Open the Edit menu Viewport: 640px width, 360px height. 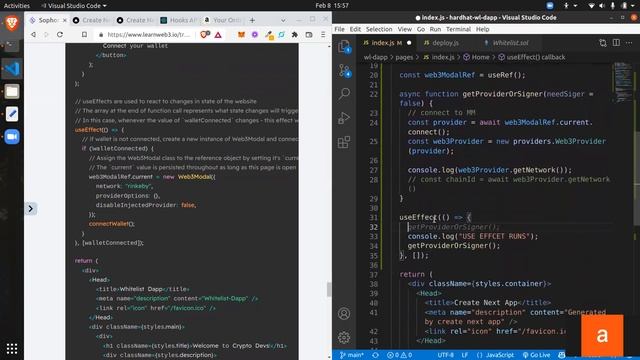[355, 29]
